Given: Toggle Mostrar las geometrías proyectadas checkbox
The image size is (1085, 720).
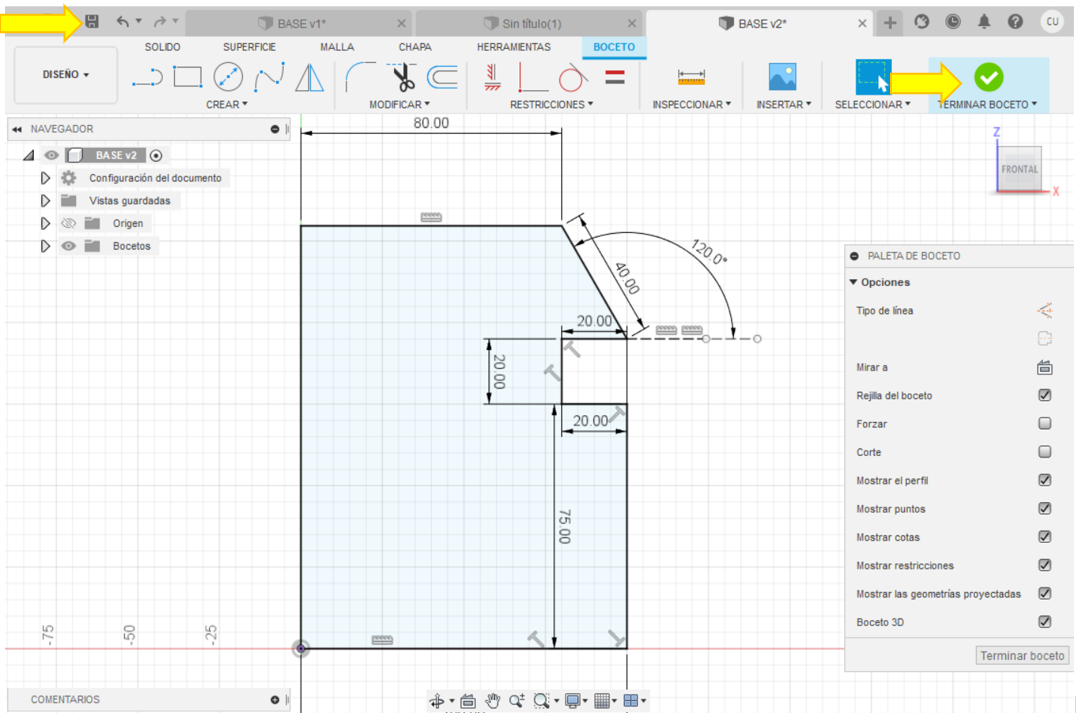Looking at the screenshot, I should coord(1045,593).
